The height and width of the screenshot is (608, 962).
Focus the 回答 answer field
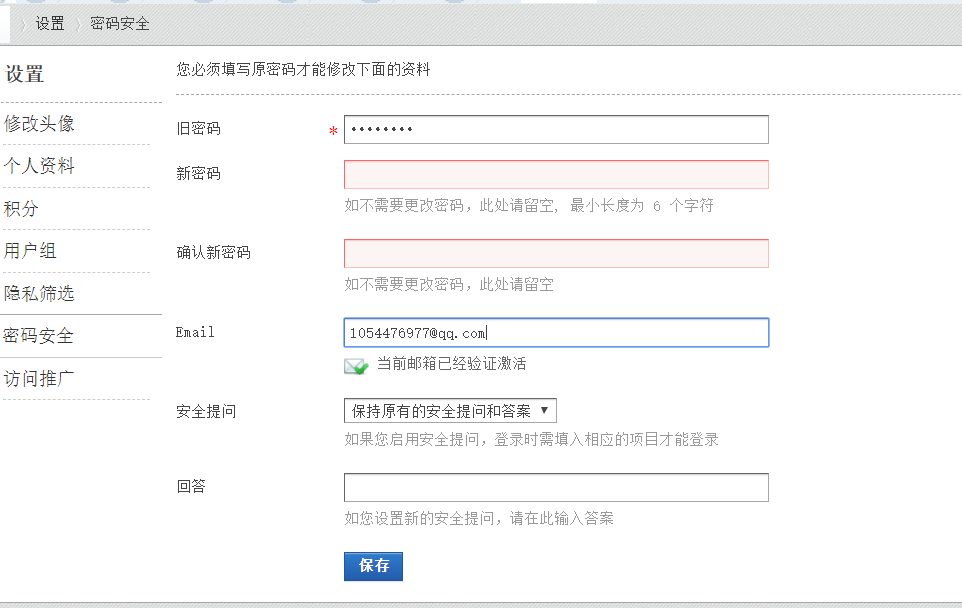556,487
